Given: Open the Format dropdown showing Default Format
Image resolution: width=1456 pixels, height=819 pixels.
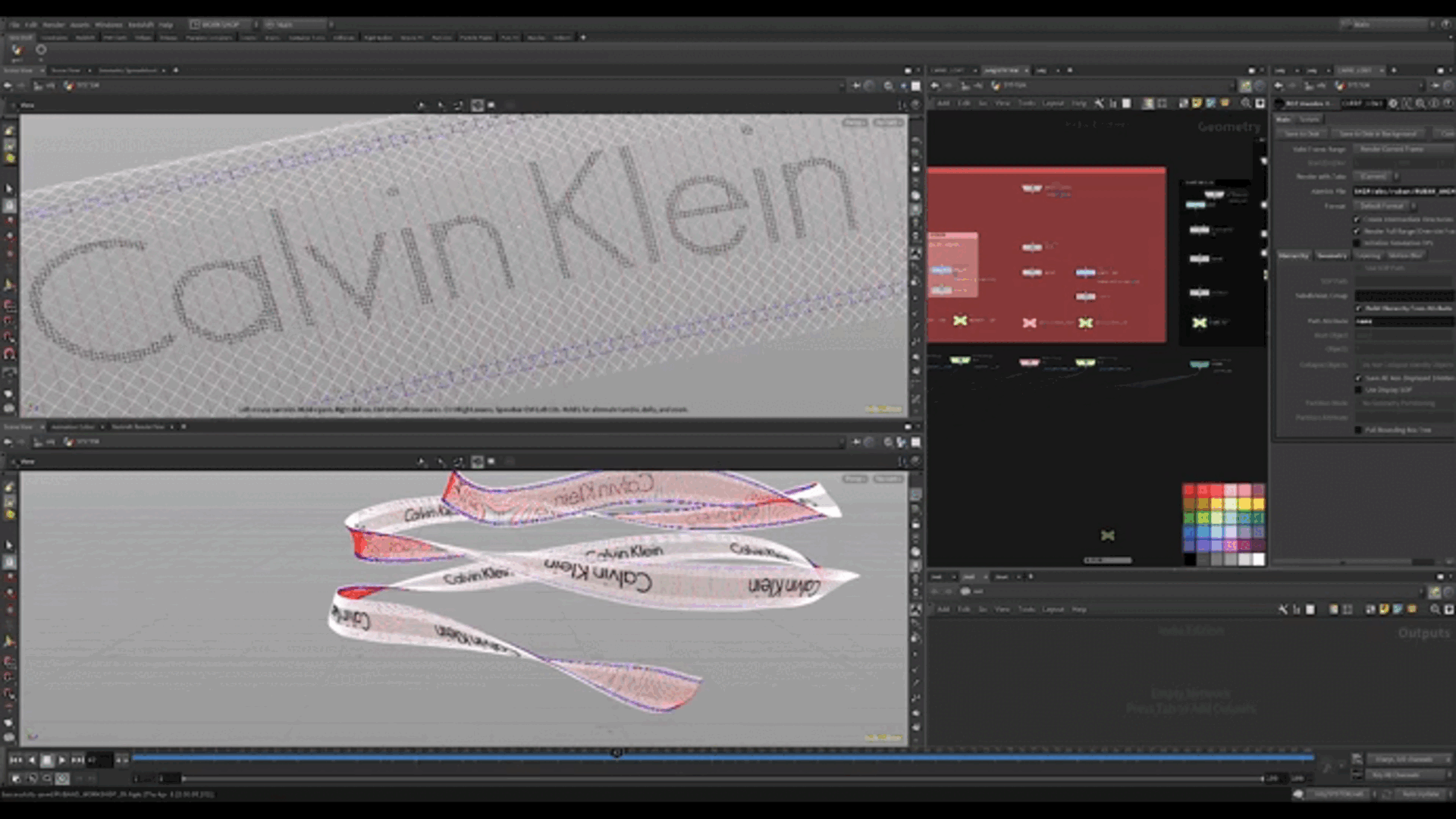Looking at the screenshot, I should point(1385,206).
